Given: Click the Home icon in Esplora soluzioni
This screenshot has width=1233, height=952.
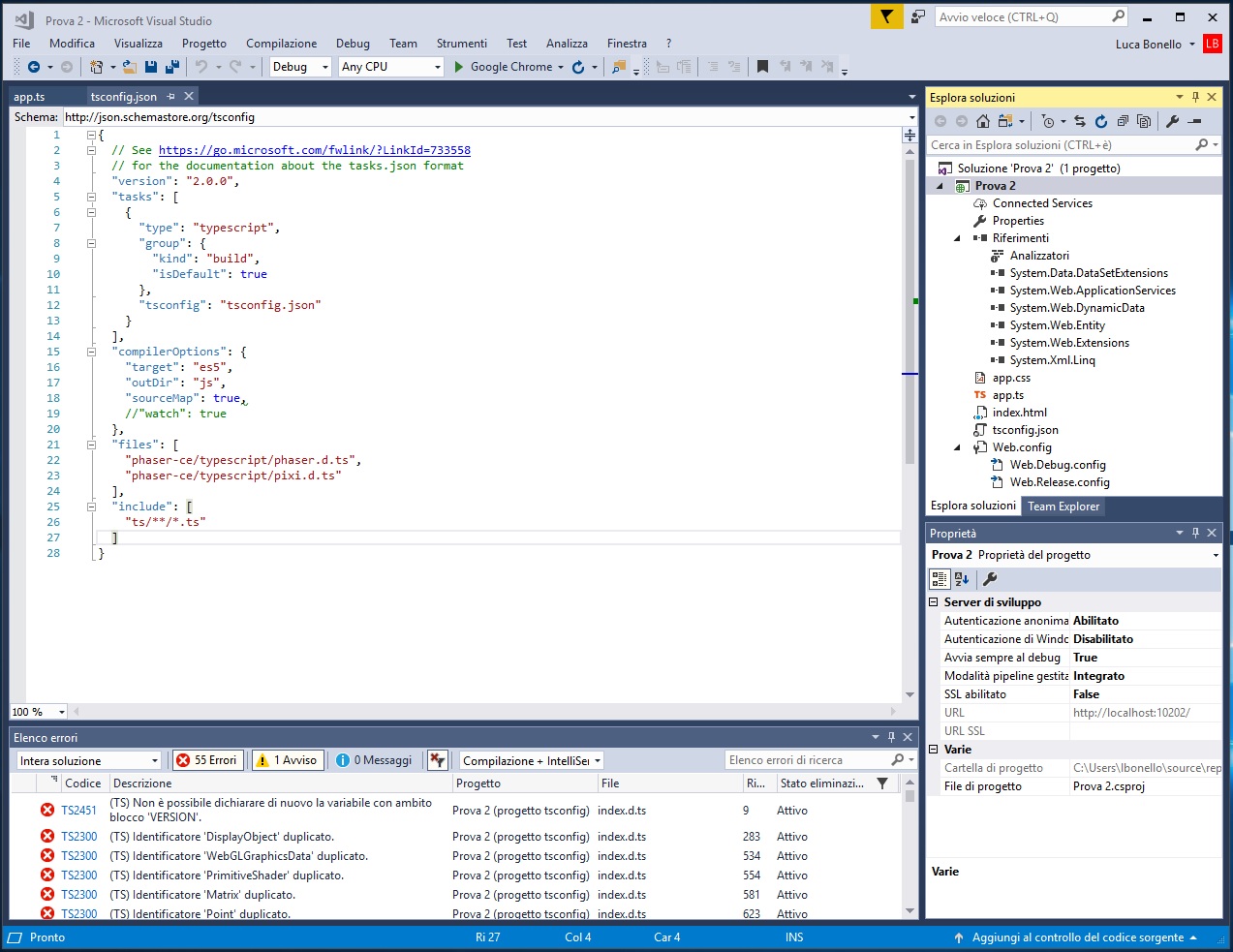Looking at the screenshot, I should [983, 121].
